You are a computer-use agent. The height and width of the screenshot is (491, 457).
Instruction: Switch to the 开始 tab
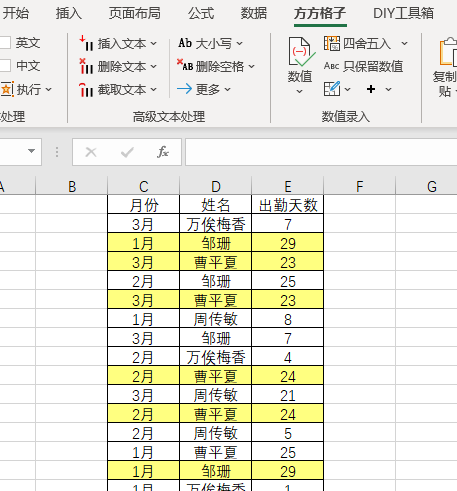(16, 14)
